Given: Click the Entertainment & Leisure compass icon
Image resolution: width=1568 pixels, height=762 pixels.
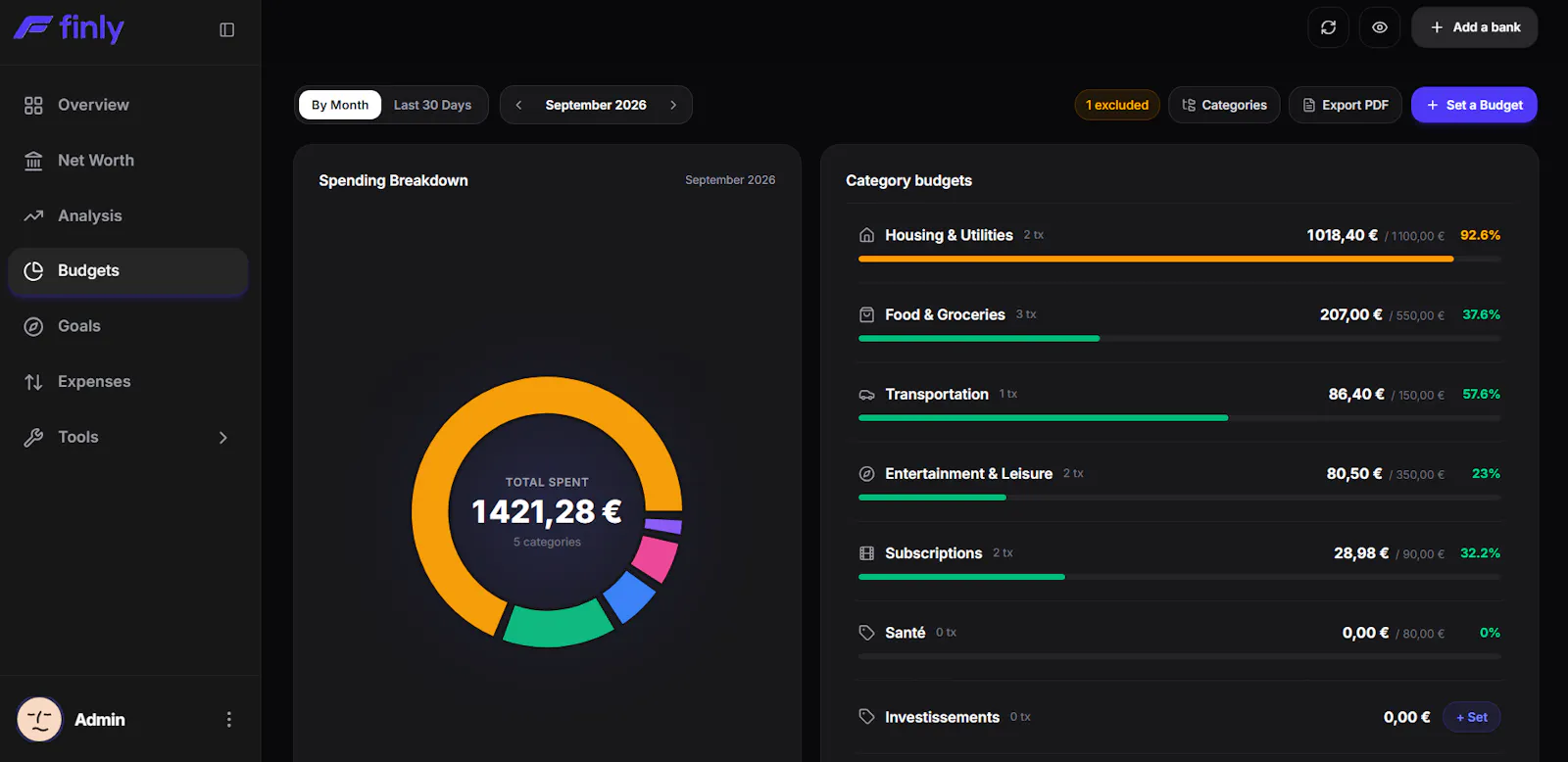Looking at the screenshot, I should [866, 474].
